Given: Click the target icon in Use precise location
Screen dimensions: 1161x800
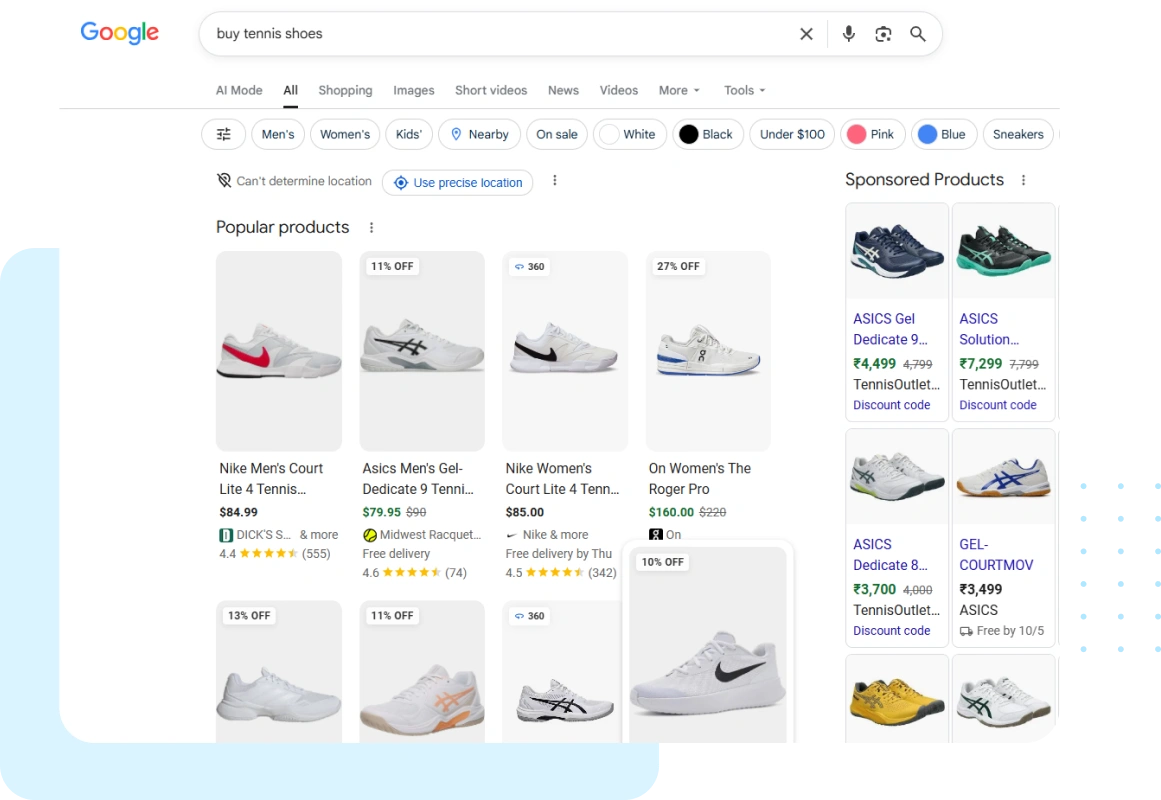Looking at the screenshot, I should [401, 183].
